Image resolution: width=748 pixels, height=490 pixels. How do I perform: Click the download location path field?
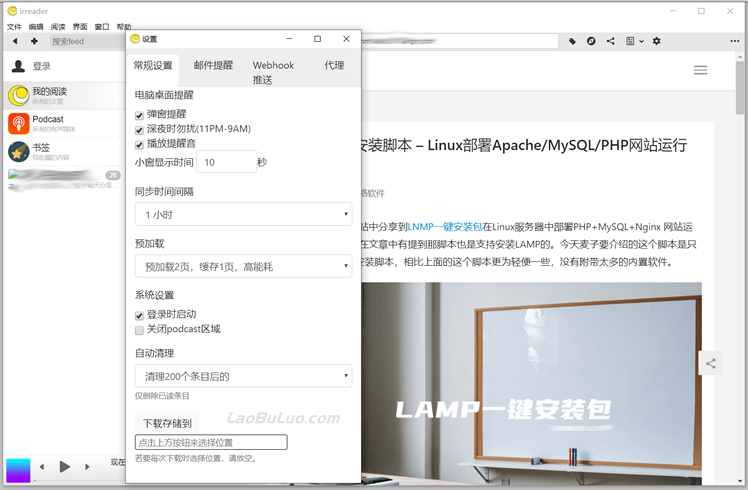[x=211, y=442]
